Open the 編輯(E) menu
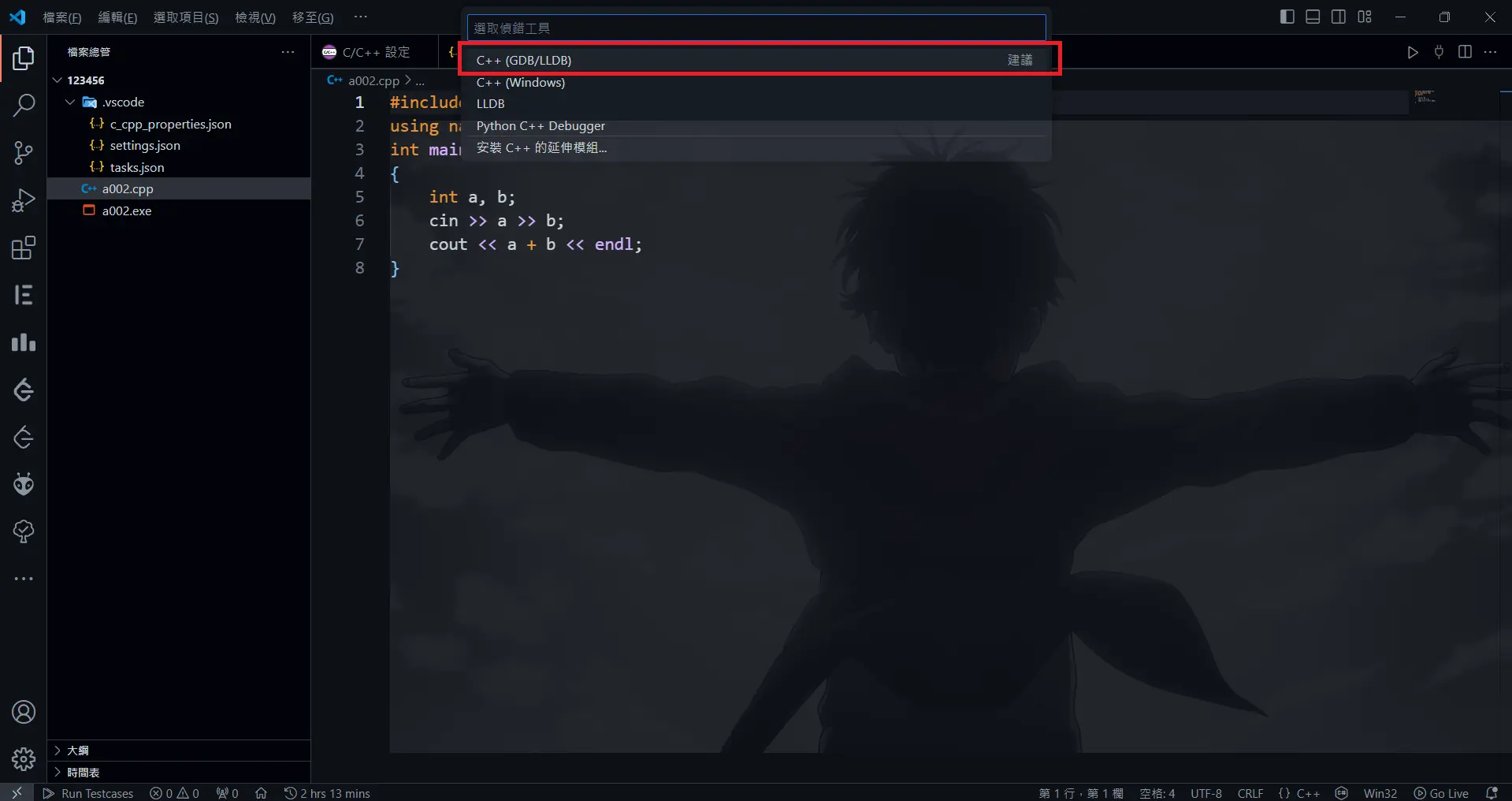This screenshot has width=1512, height=801. [x=117, y=17]
